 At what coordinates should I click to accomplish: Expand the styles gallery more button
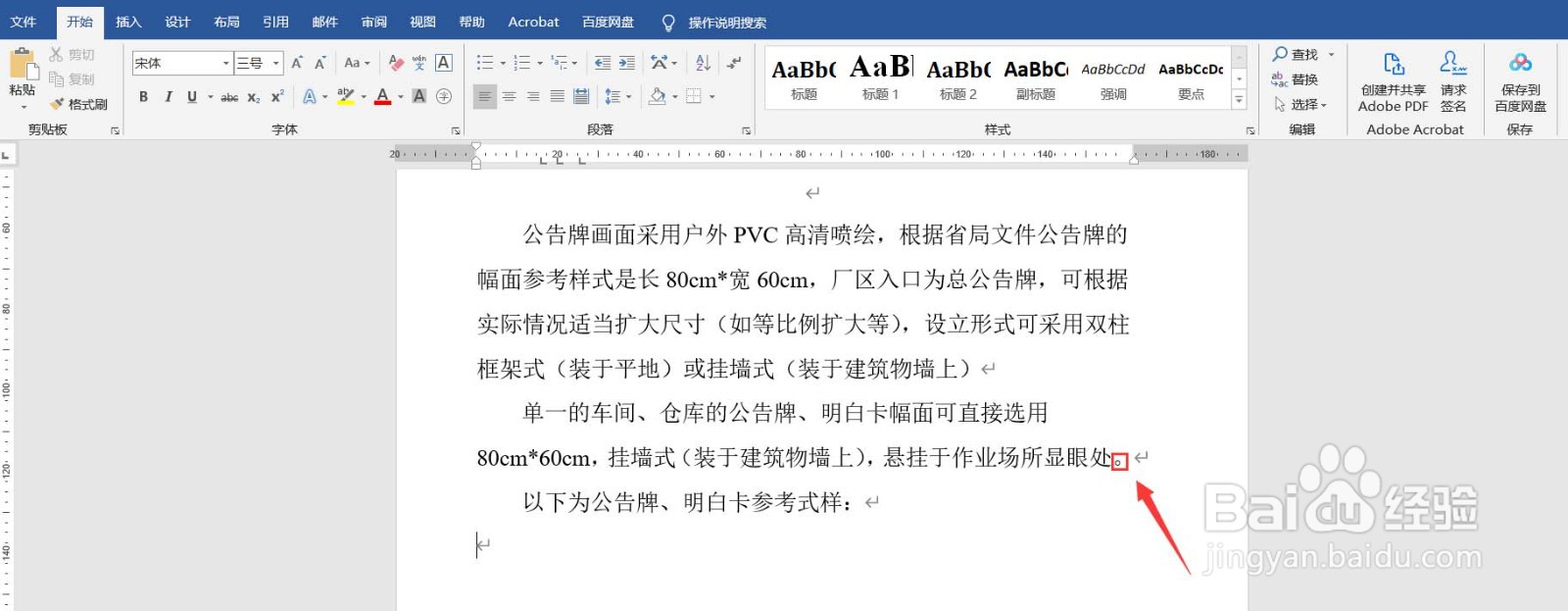pyautogui.click(x=1239, y=99)
